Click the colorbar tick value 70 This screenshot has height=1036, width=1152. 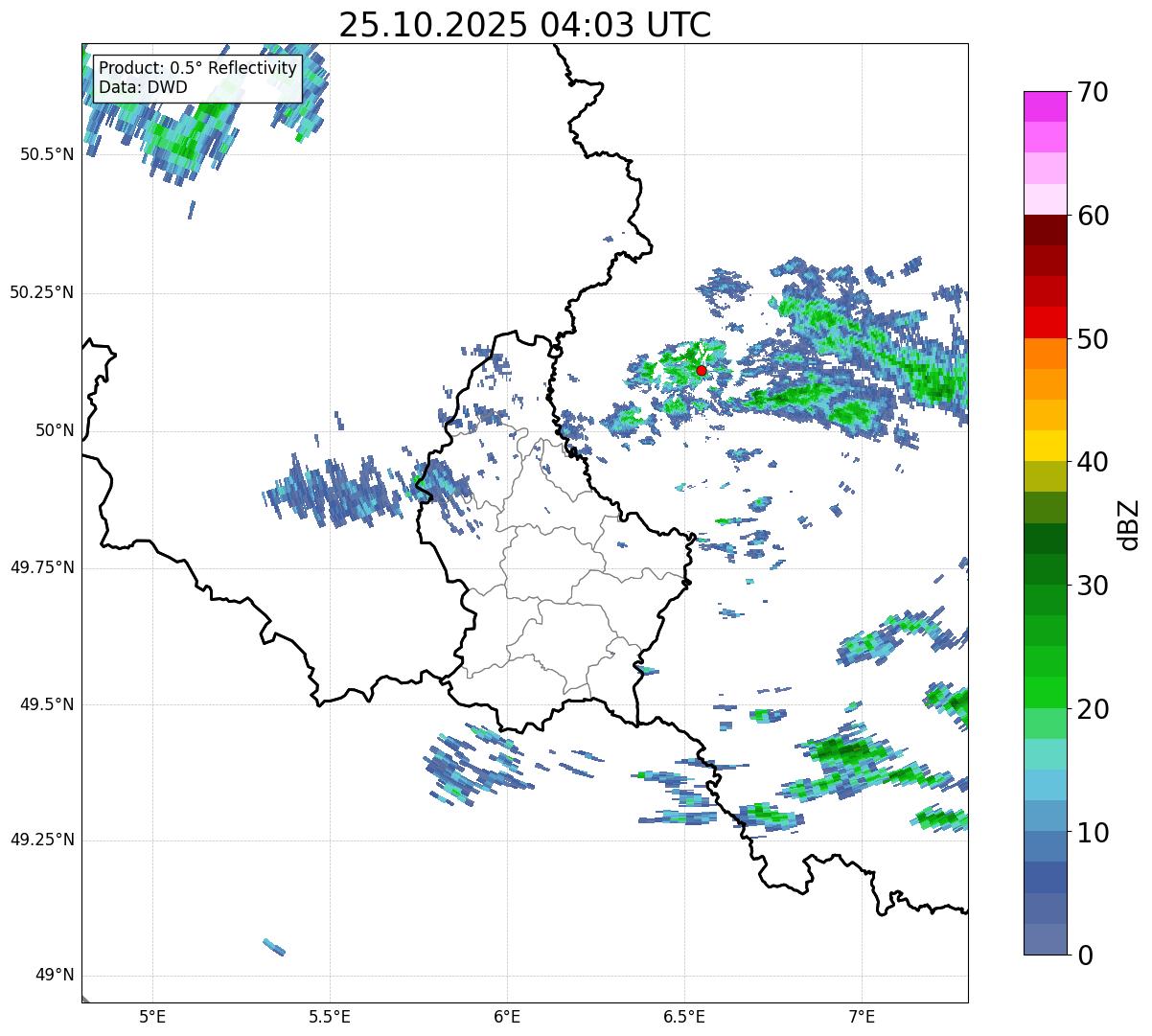(1092, 92)
